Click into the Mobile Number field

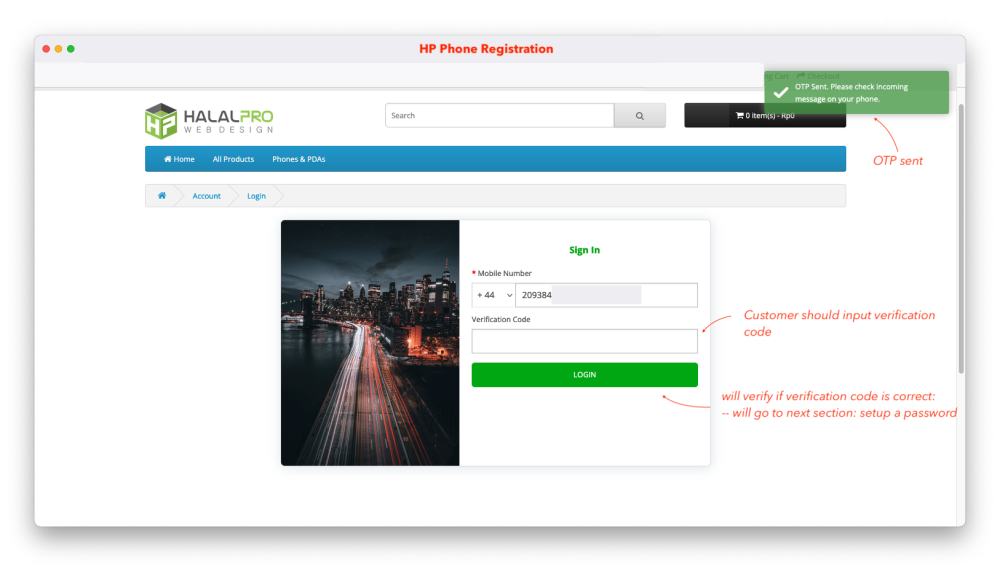coord(605,295)
